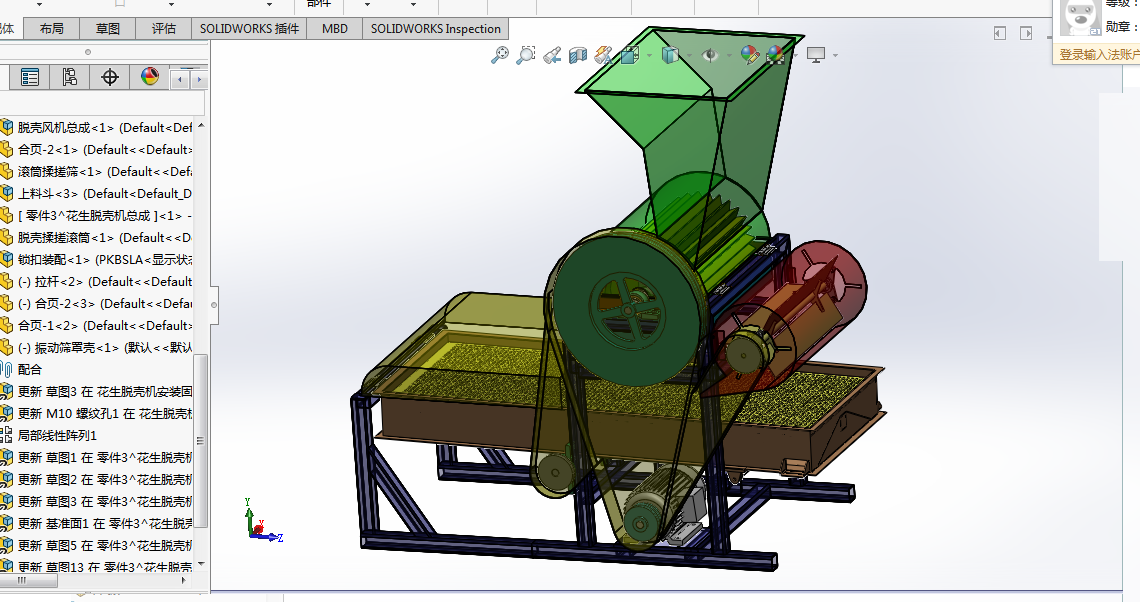Click tile right window button
1140x602 pixels.
1026,33
